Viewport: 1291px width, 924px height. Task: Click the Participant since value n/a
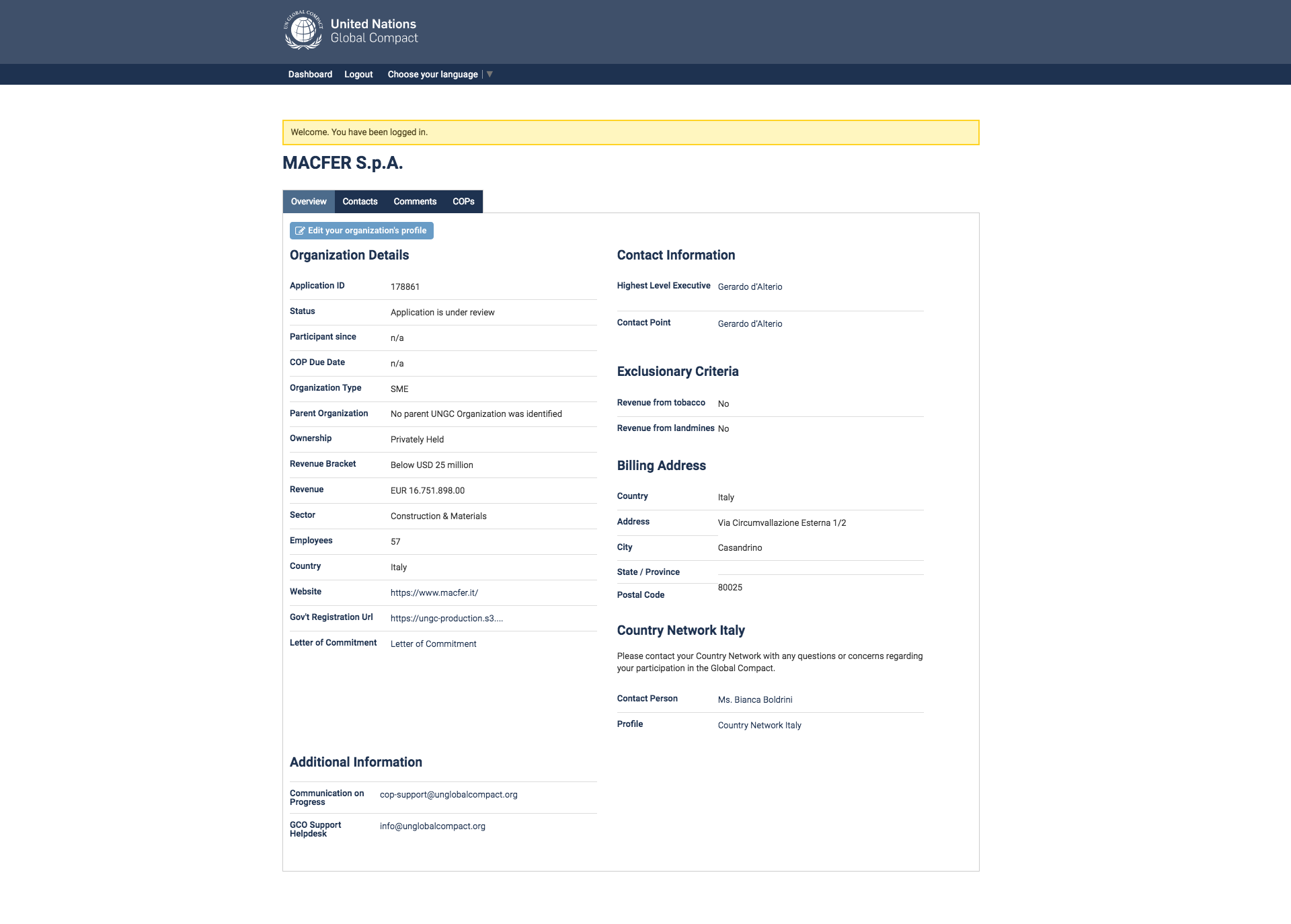(397, 338)
